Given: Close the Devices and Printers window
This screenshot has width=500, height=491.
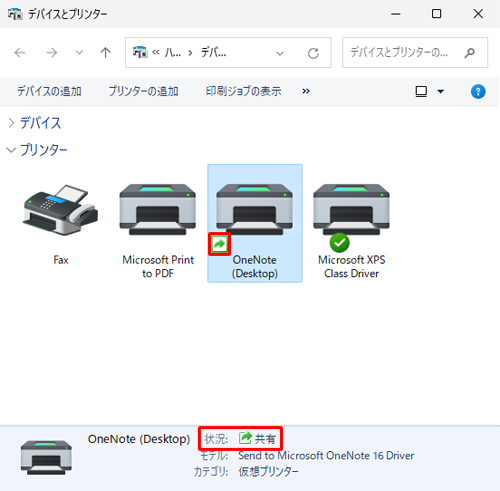Looking at the screenshot, I should point(478,14).
